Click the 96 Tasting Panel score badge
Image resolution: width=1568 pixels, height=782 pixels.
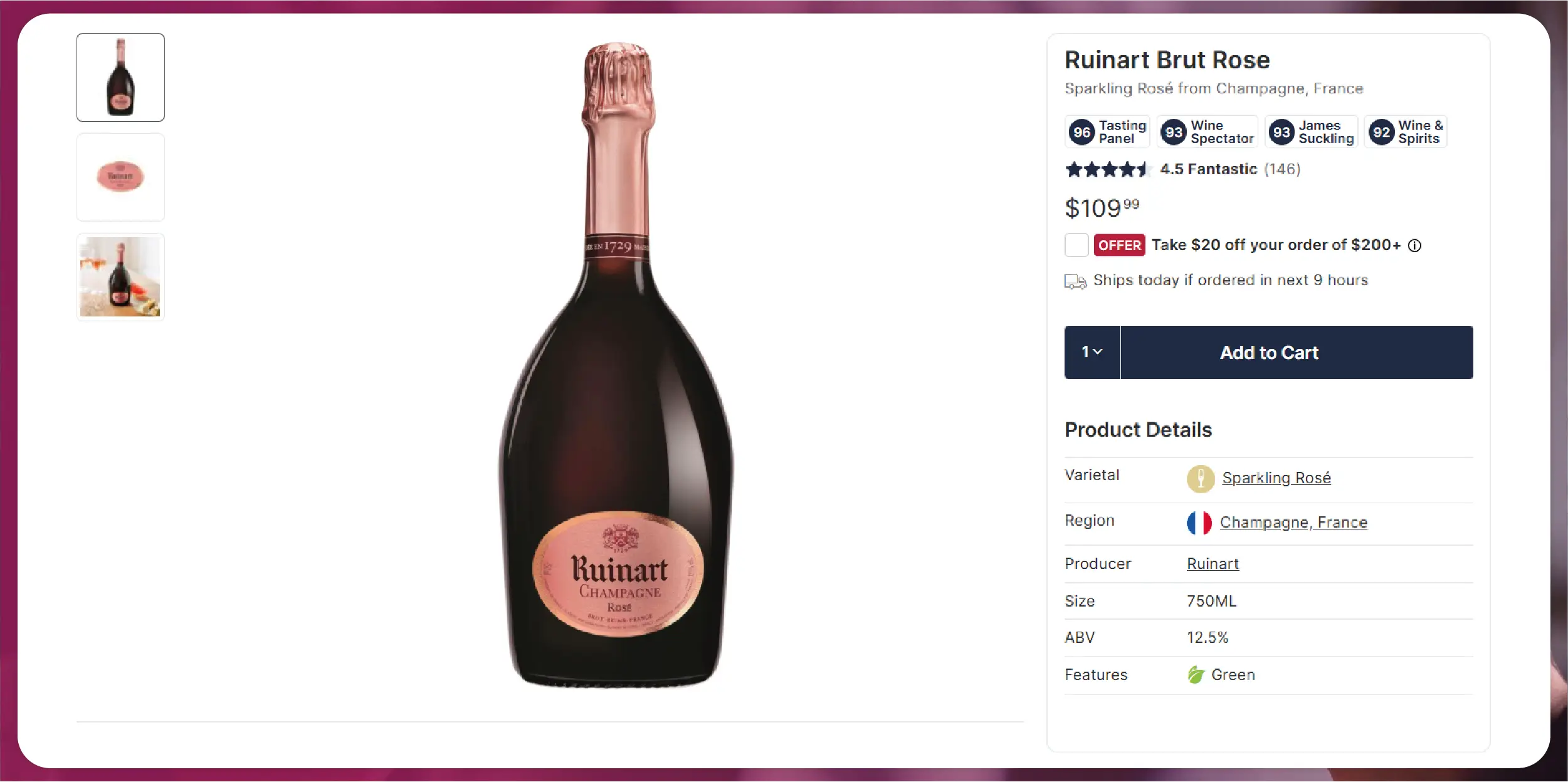1107,132
